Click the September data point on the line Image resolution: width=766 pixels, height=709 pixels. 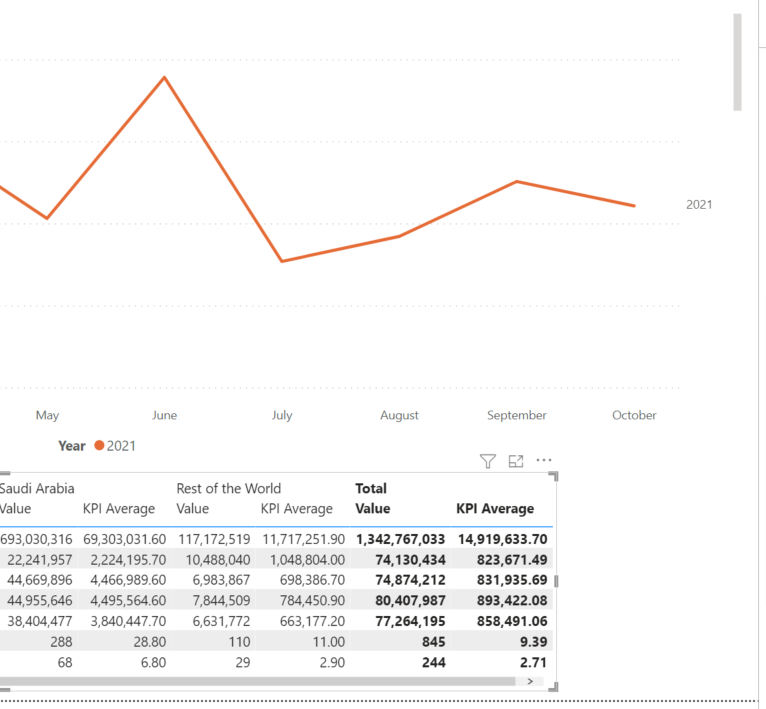coord(517,182)
